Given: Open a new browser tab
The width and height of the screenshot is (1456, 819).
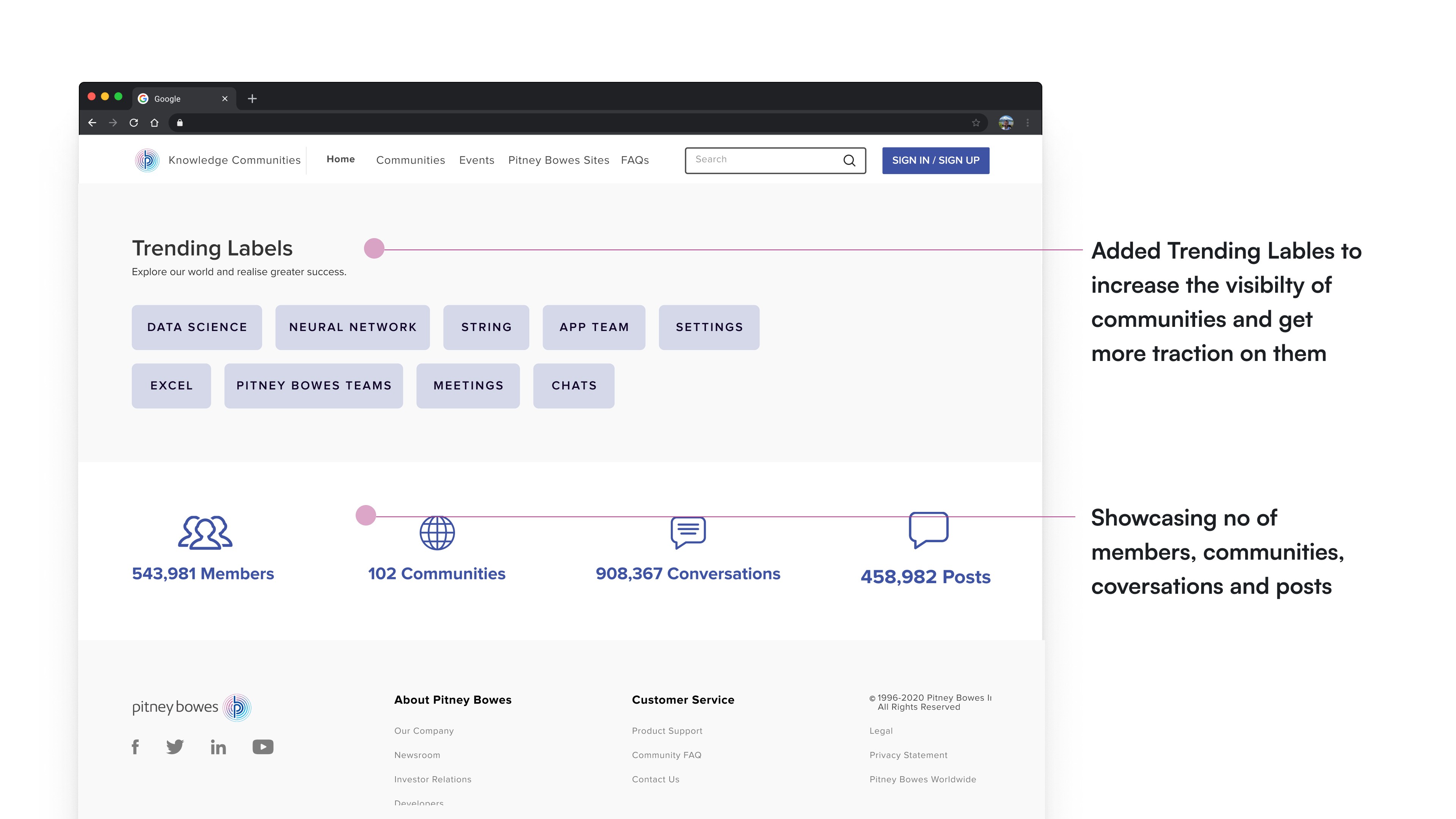Looking at the screenshot, I should [x=252, y=98].
